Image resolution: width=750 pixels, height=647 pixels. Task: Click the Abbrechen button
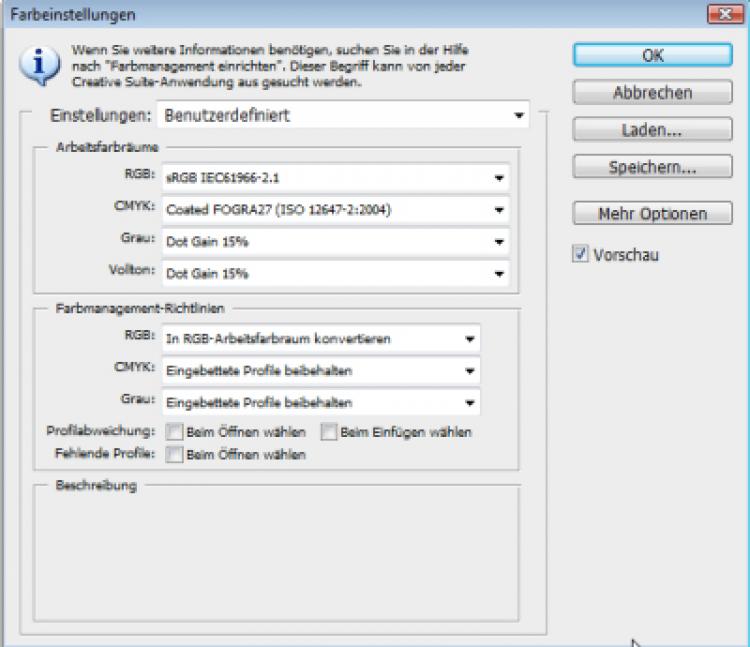652,92
